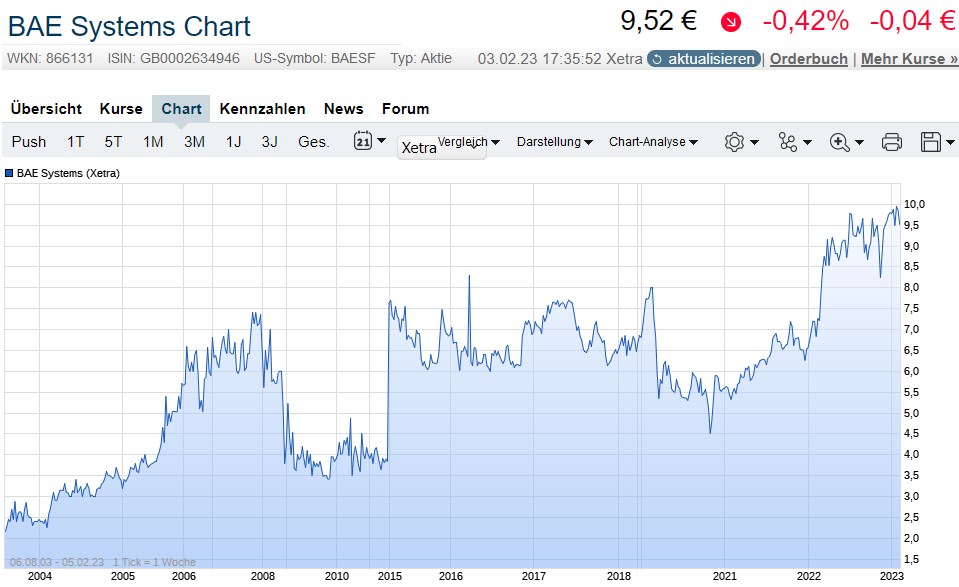
Task: Click the 9,52 € current price
Action: 659,21
